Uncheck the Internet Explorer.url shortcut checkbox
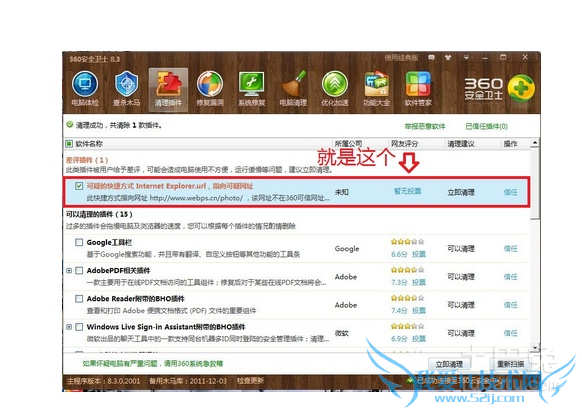Screen dimensions: 582x413 click(79, 186)
